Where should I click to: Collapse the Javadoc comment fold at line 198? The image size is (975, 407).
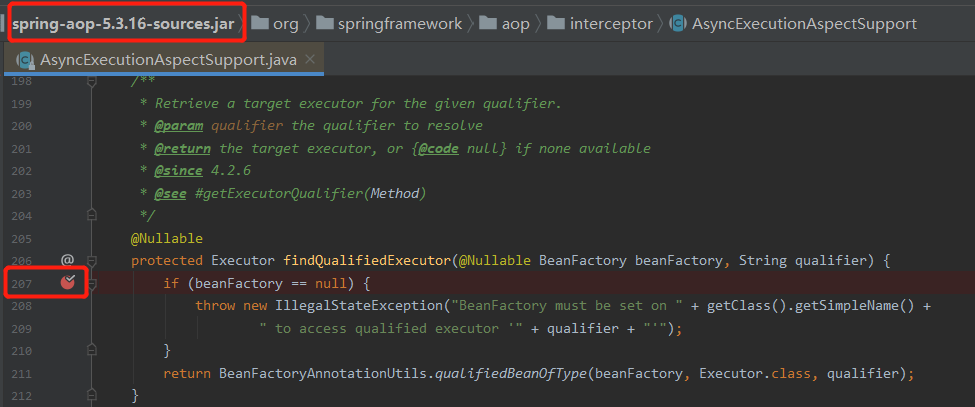click(x=91, y=81)
